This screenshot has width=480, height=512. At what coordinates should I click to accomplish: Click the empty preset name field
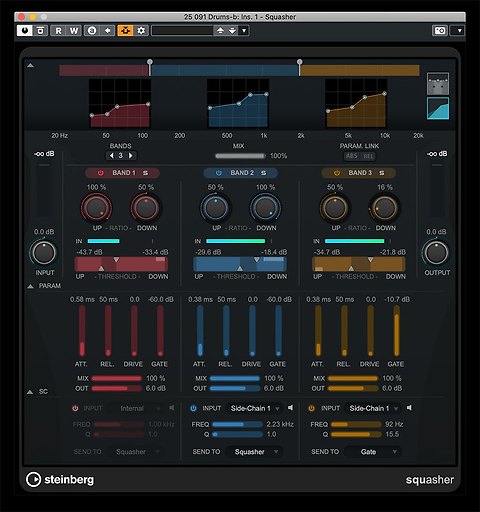click(182, 31)
